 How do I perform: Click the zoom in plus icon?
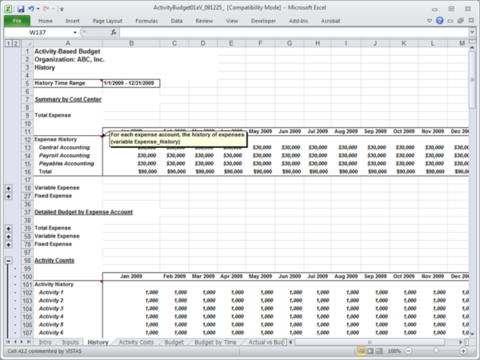463,351
